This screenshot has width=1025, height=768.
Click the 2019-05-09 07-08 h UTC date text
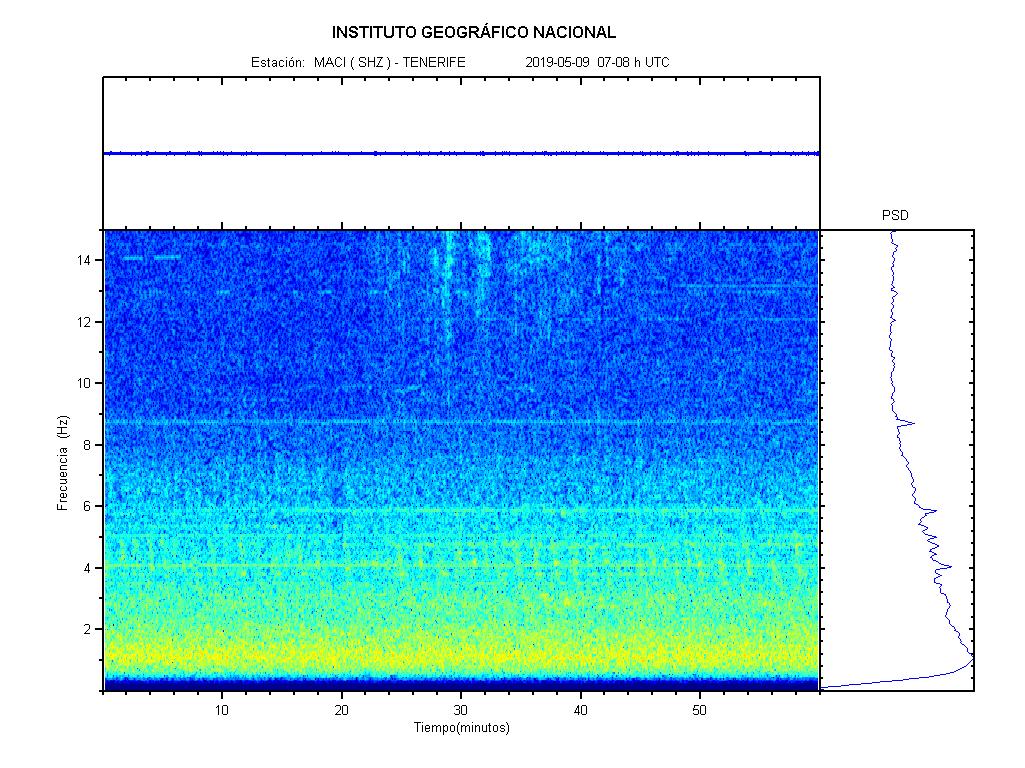597,62
